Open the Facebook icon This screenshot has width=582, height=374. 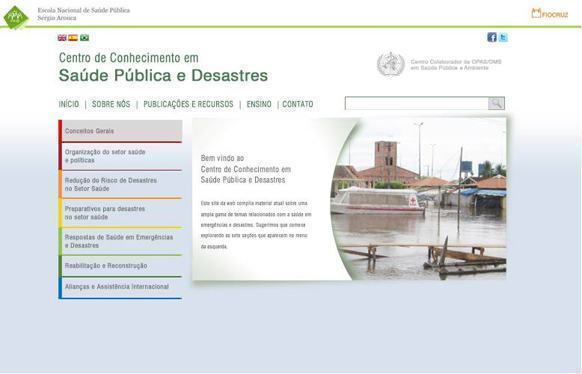coord(492,37)
